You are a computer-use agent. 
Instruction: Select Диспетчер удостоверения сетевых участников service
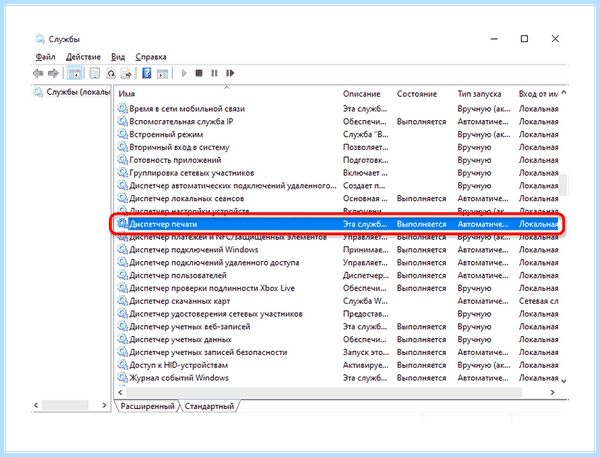338,314
